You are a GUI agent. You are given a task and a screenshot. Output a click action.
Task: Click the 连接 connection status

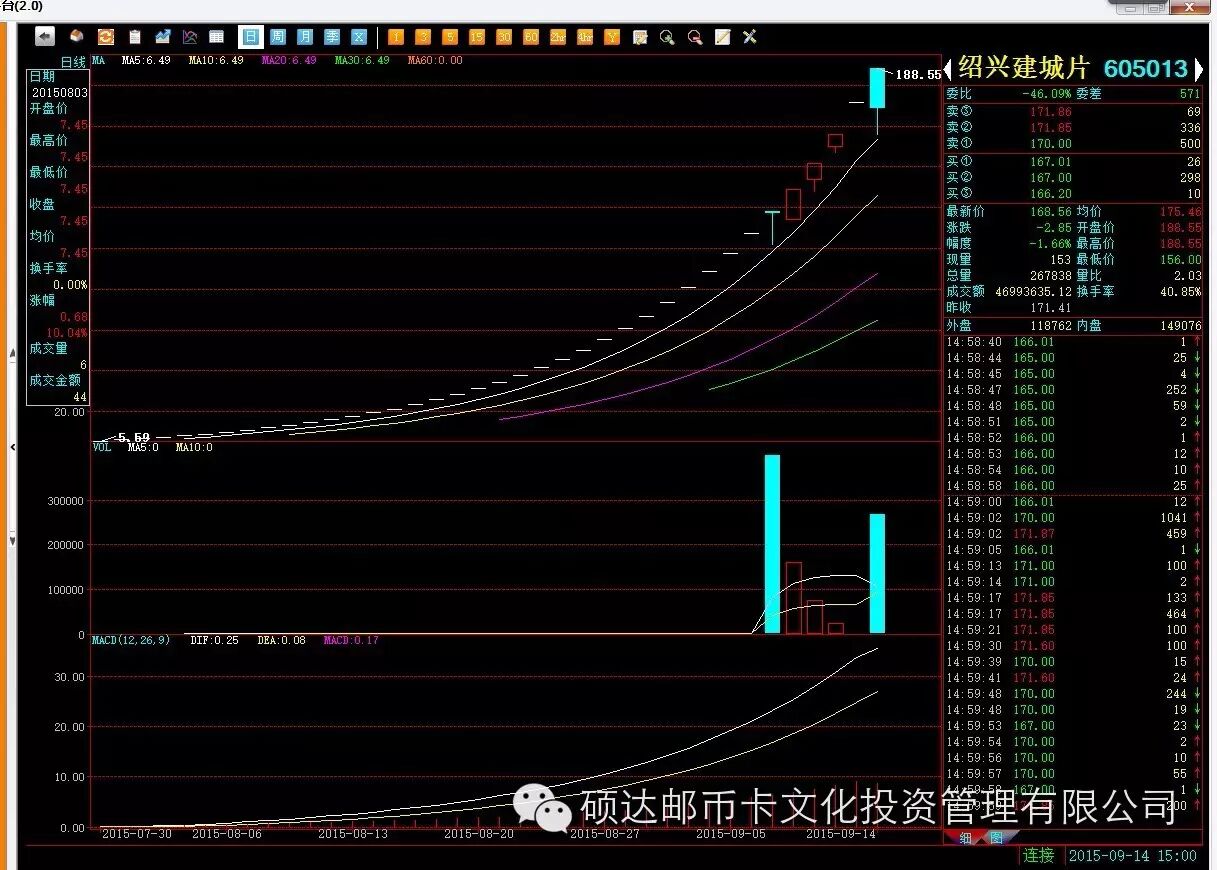pos(1039,856)
